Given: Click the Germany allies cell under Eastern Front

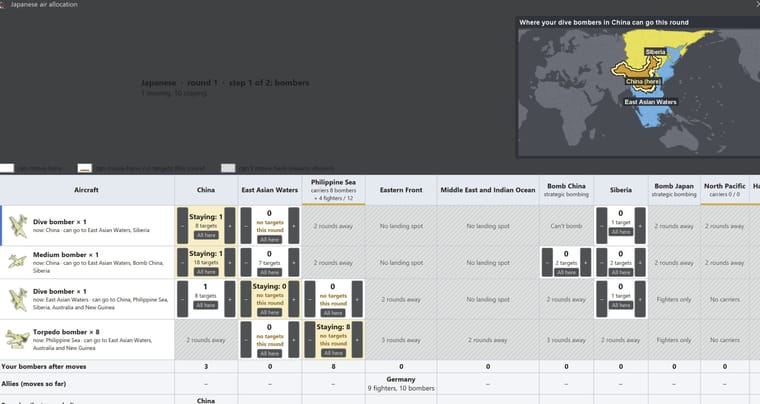Looking at the screenshot, I should [x=401, y=384].
